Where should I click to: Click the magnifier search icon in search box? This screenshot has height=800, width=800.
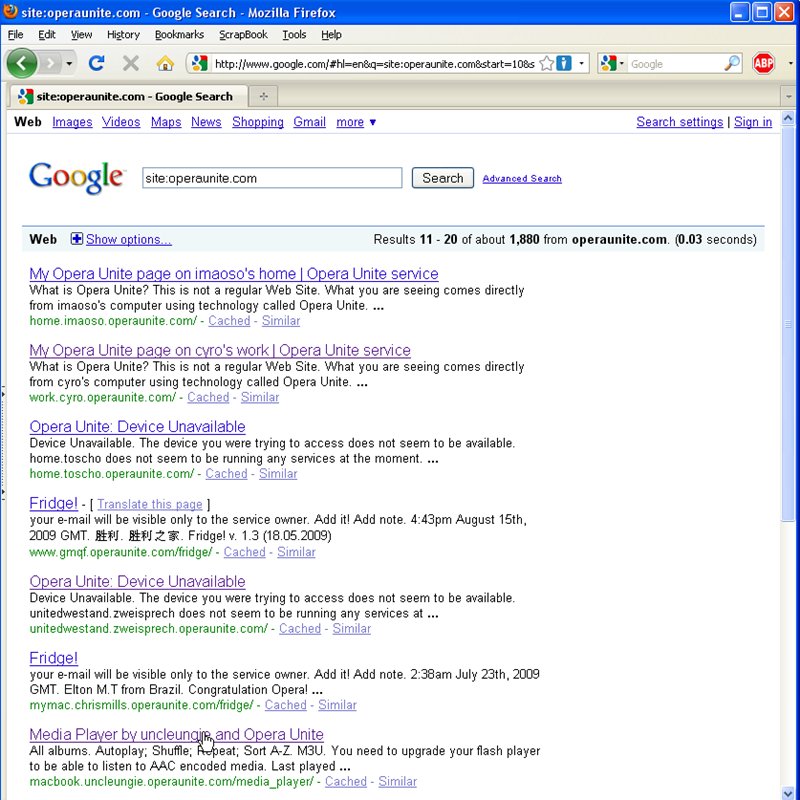pos(732,63)
